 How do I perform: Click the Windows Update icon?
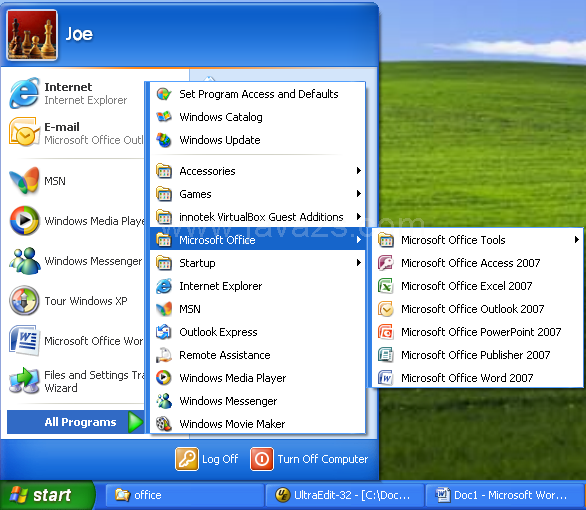[164, 140]
